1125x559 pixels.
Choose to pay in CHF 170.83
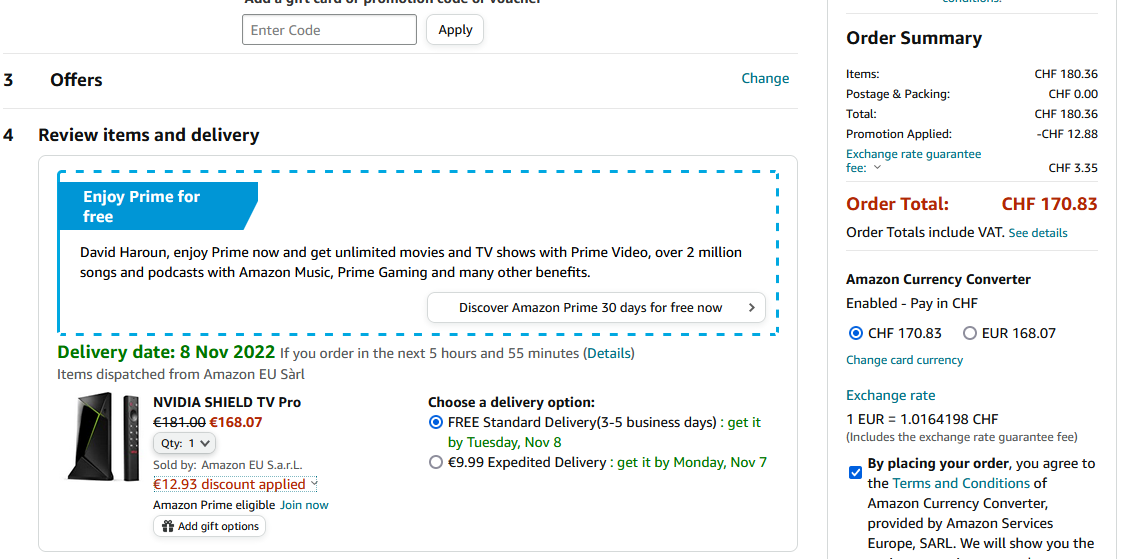855,333
